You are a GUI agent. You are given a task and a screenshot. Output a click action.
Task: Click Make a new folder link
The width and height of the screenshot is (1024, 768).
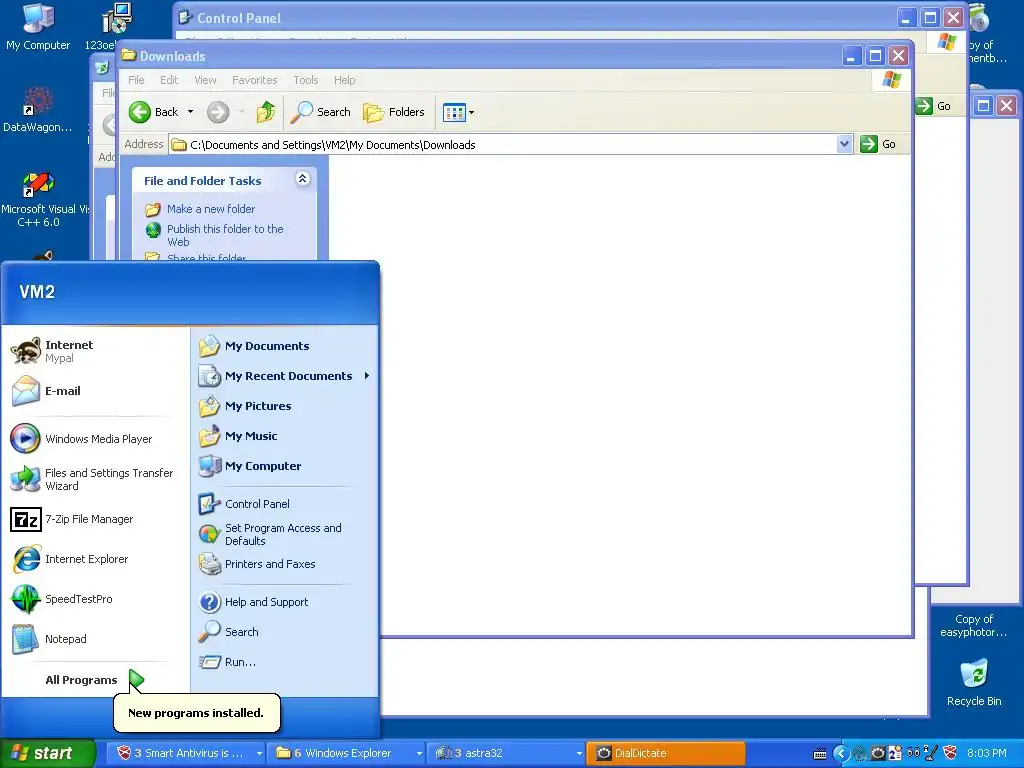pyautogui.click(x=211, y=209)
